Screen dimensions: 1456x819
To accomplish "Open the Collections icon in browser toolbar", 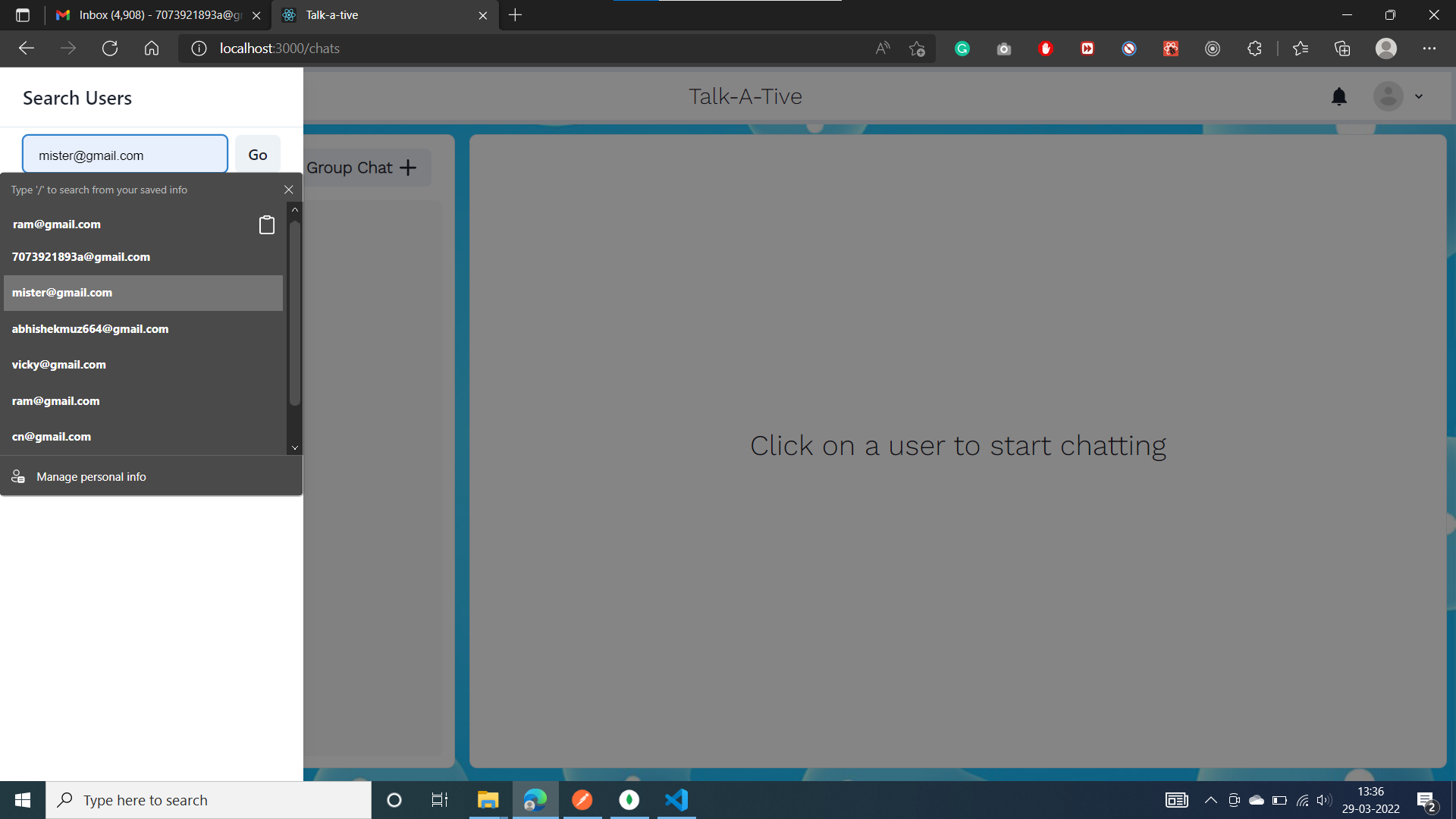I will coord(1342,48).
